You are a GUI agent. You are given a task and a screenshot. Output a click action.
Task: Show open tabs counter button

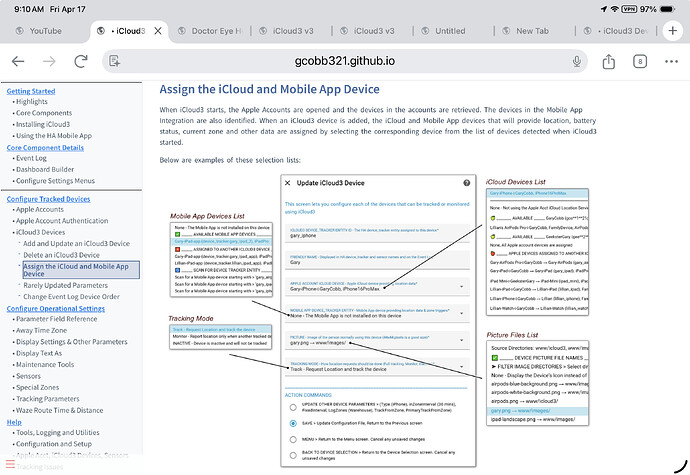tap(640, 61)
